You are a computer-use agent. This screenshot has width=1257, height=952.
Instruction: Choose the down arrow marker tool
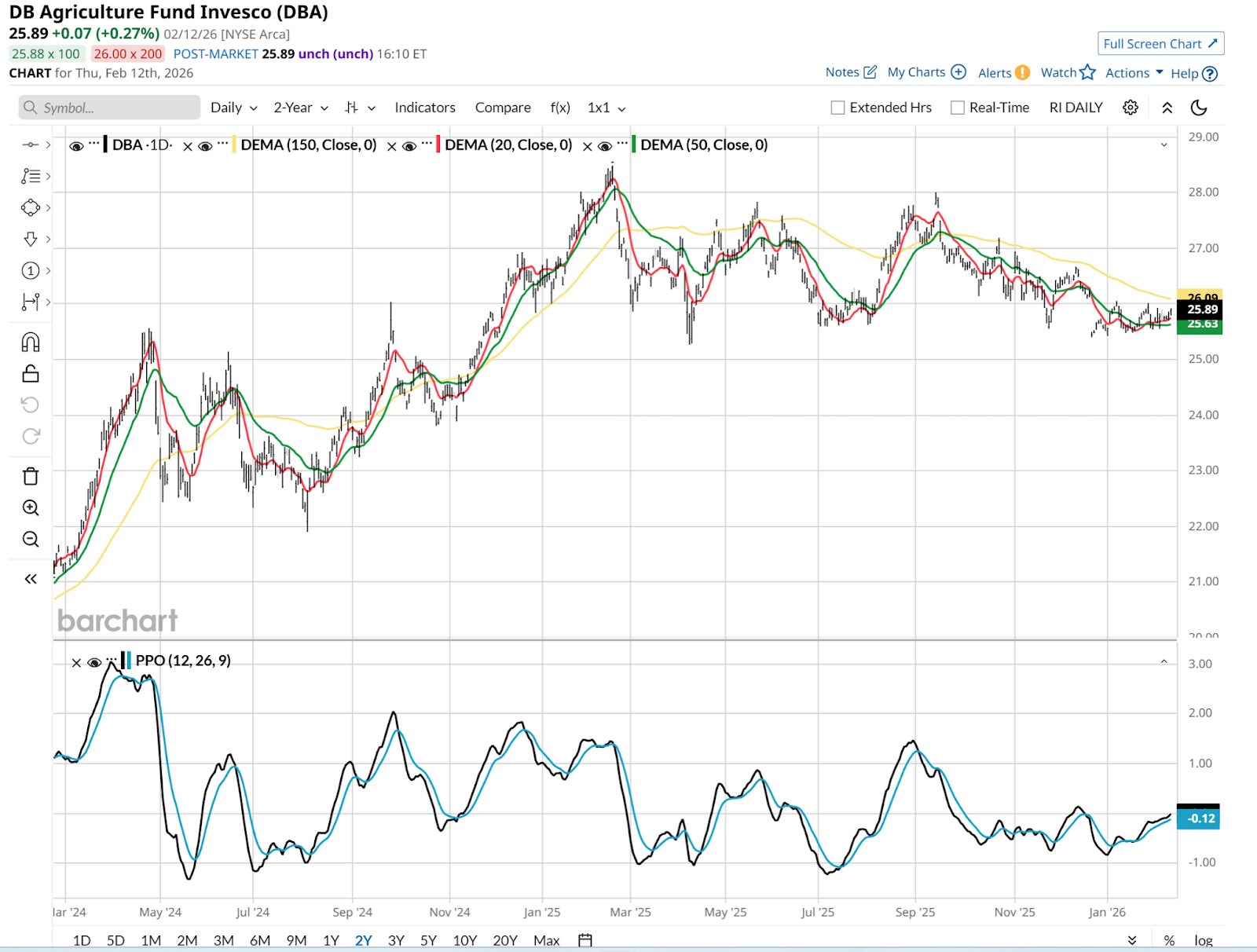[x=30, y=239]
